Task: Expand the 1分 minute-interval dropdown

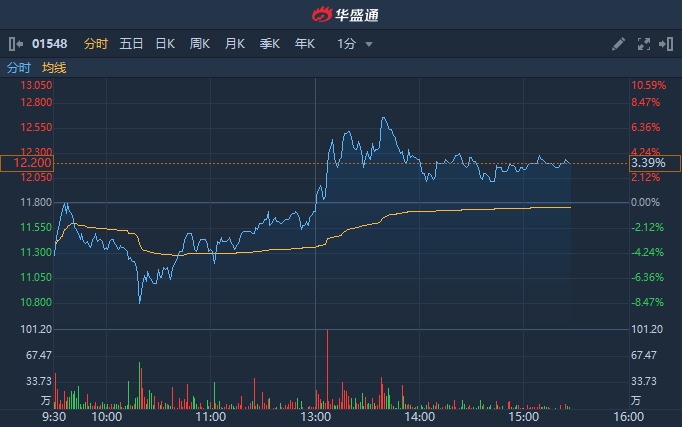Action: [354, 44]
